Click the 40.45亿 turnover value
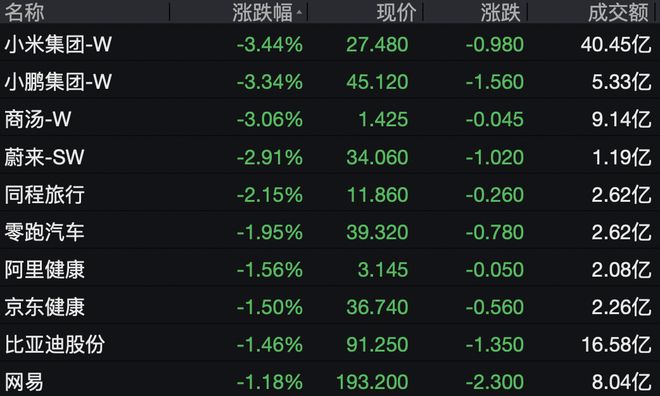The image size is (660, 396). pyautogui.click(x=616, y=44)
